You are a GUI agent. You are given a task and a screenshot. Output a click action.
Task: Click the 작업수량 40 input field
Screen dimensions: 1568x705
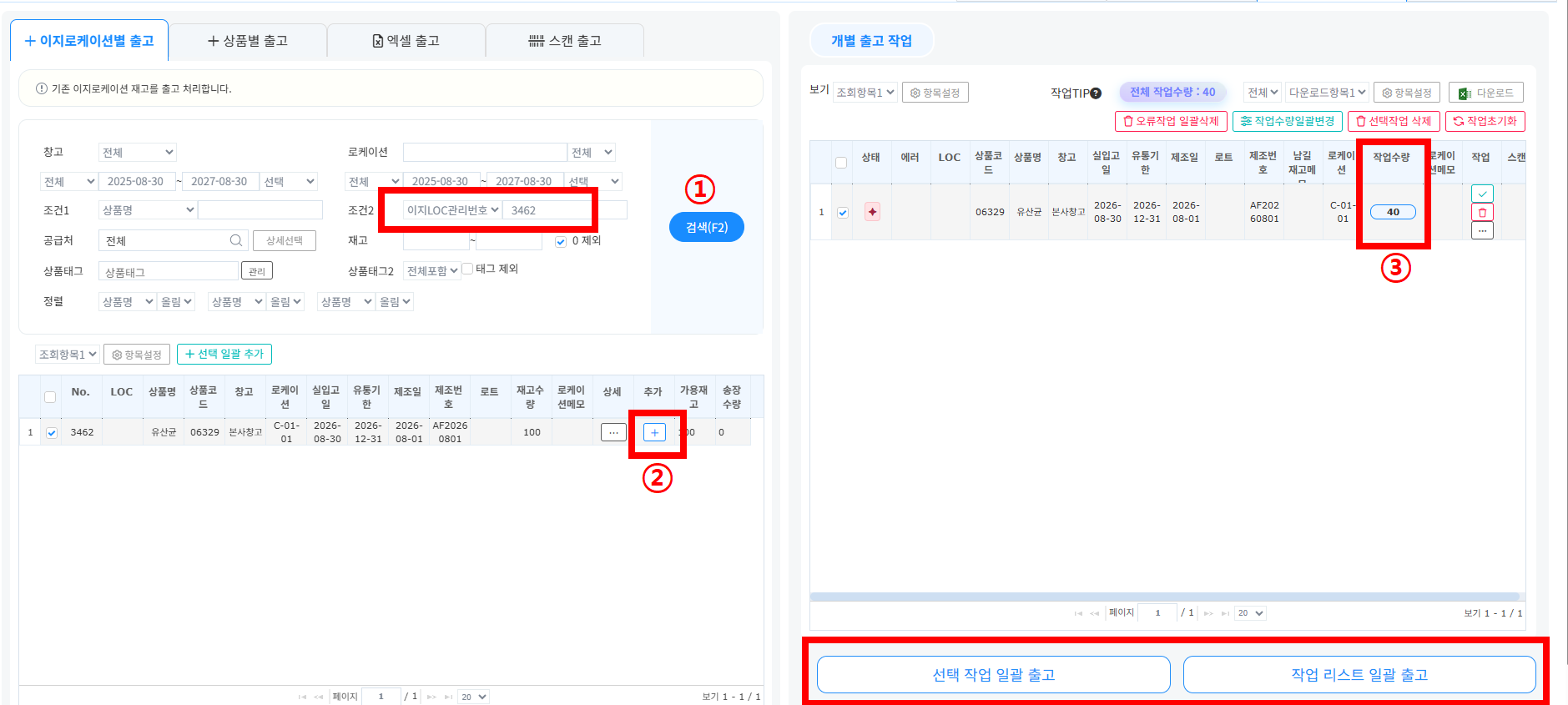pos(1393,212)
